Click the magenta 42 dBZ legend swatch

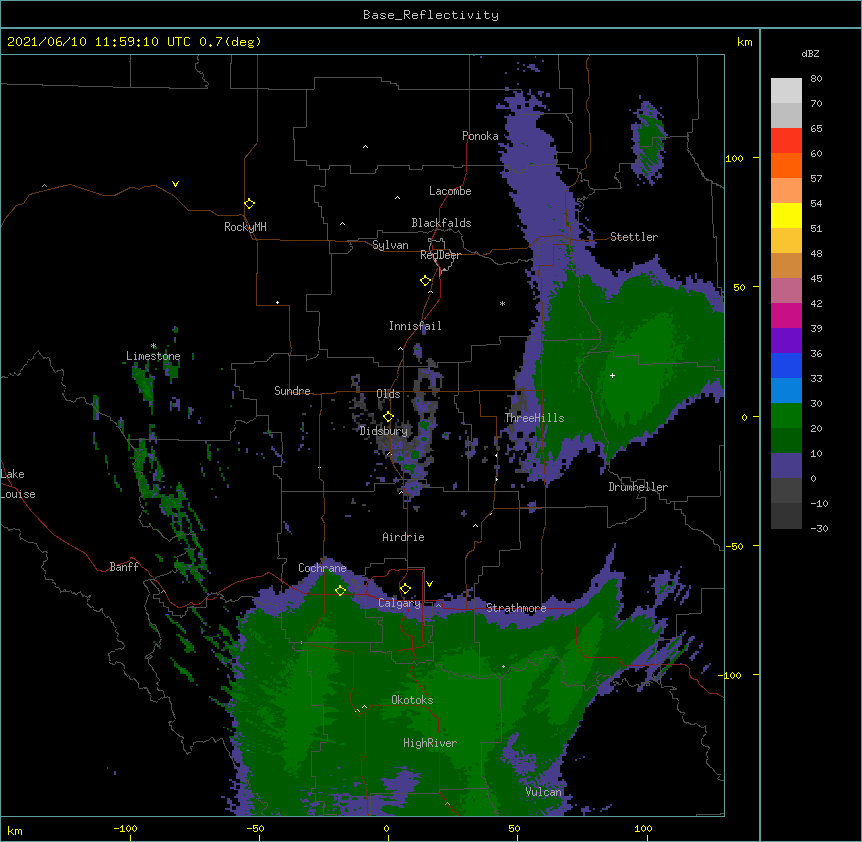coord(786,315)
